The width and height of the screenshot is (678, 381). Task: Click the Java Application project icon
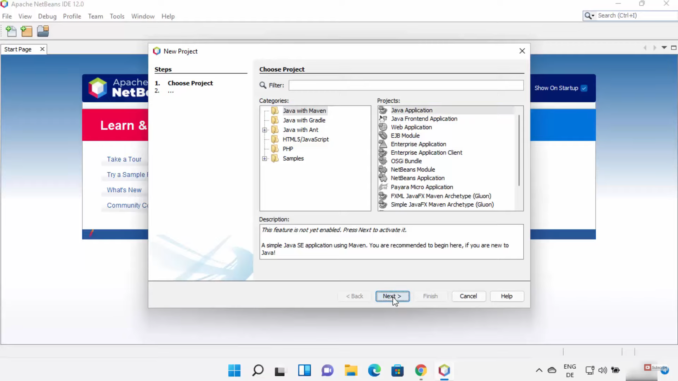[x=383, y=110]
